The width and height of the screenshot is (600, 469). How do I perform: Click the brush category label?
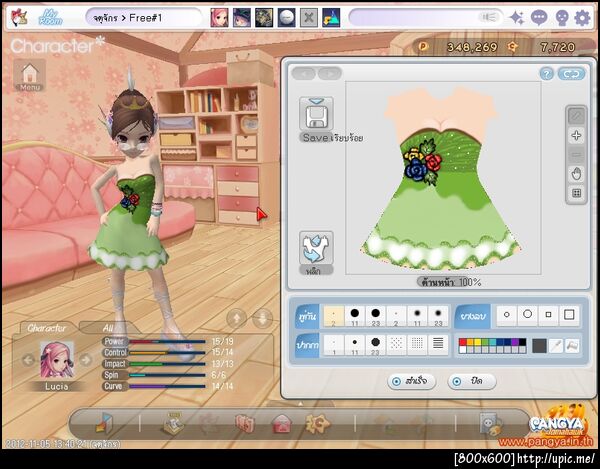pos(307,316)
